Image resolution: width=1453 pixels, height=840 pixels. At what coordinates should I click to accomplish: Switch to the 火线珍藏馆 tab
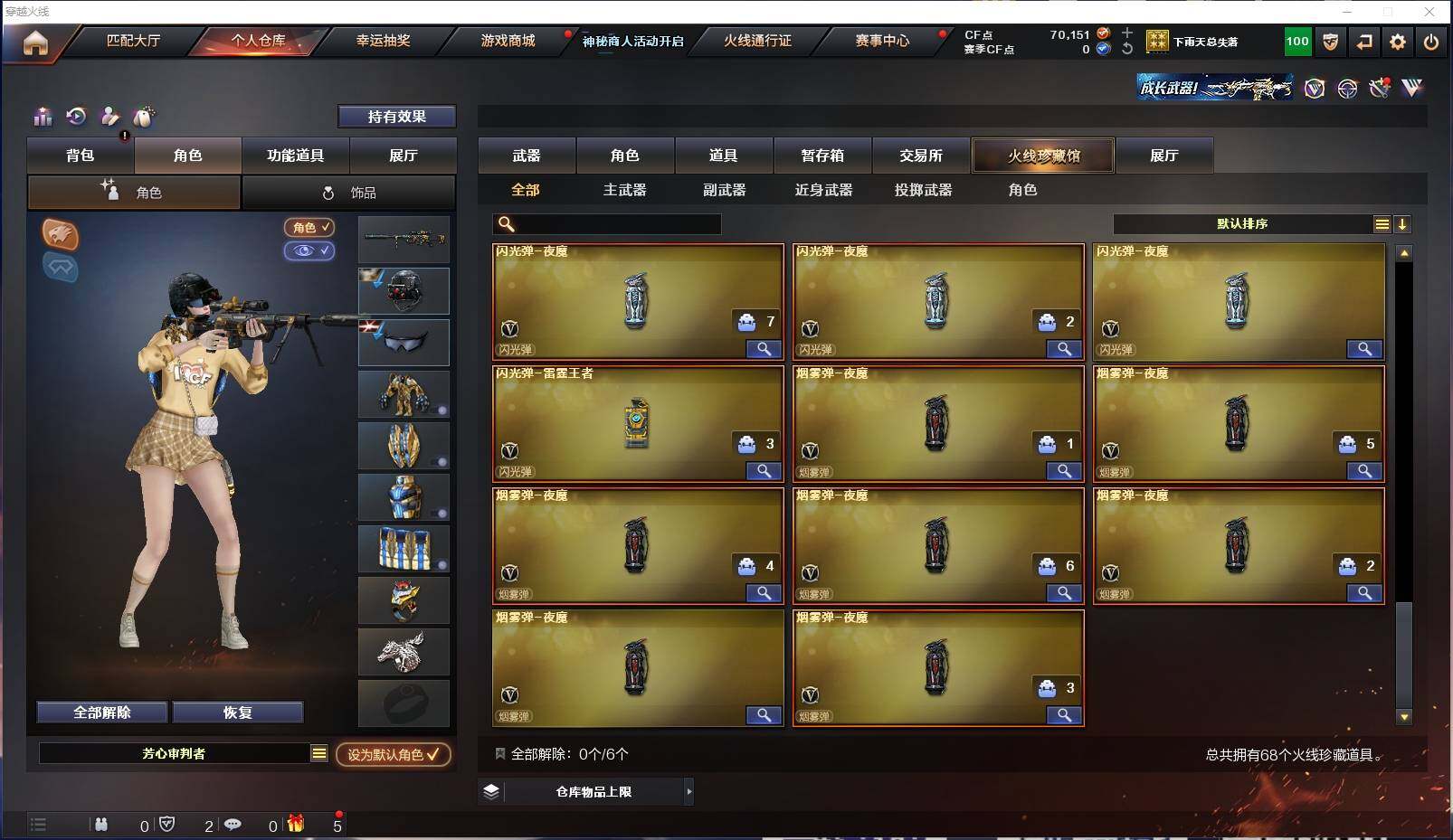coord(1043,156)
